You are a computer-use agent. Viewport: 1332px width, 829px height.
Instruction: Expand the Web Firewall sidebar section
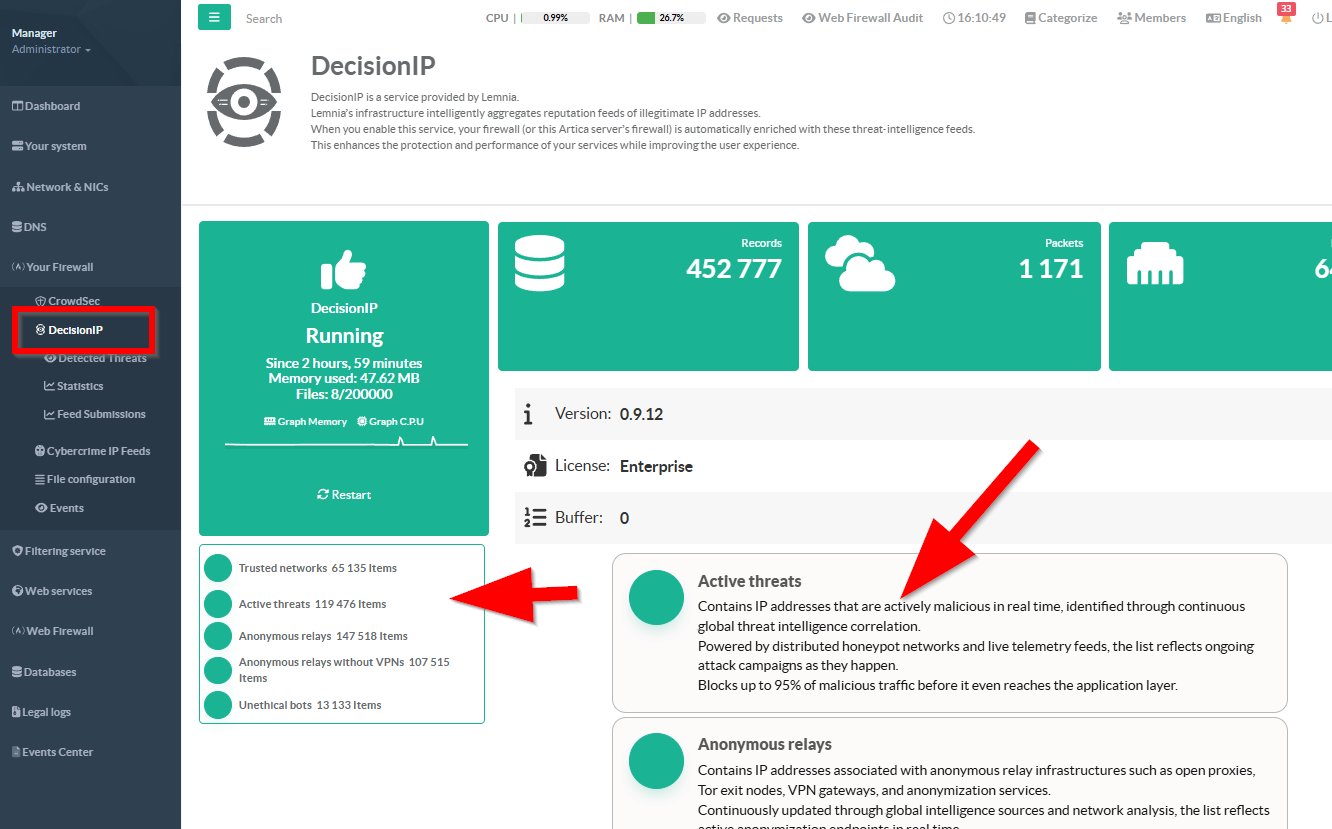point(59,631)
